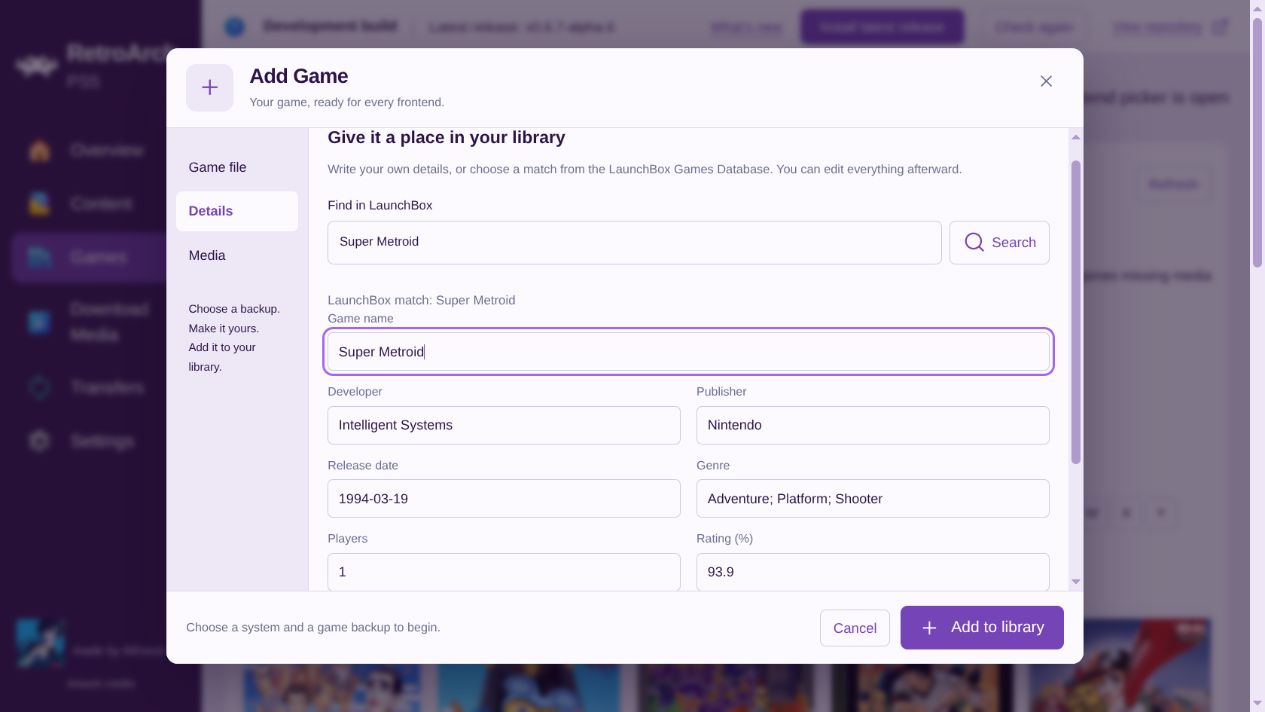Click the blurred Check again button
The width and height of the screenshot is (1265, 712).
point(1035,27)
